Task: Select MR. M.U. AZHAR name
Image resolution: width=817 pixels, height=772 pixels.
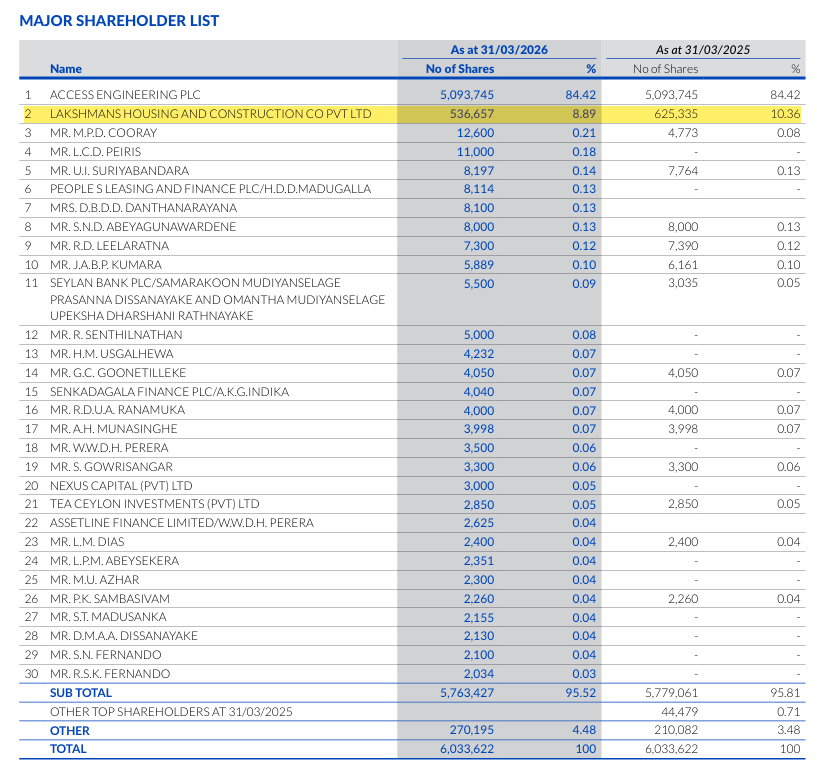Action: click(x=94, y=580)
